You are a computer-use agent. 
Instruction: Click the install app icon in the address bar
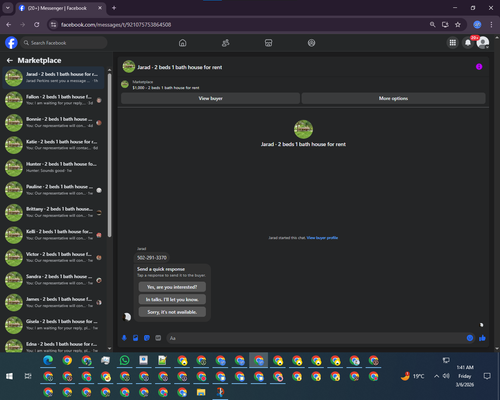445,25
